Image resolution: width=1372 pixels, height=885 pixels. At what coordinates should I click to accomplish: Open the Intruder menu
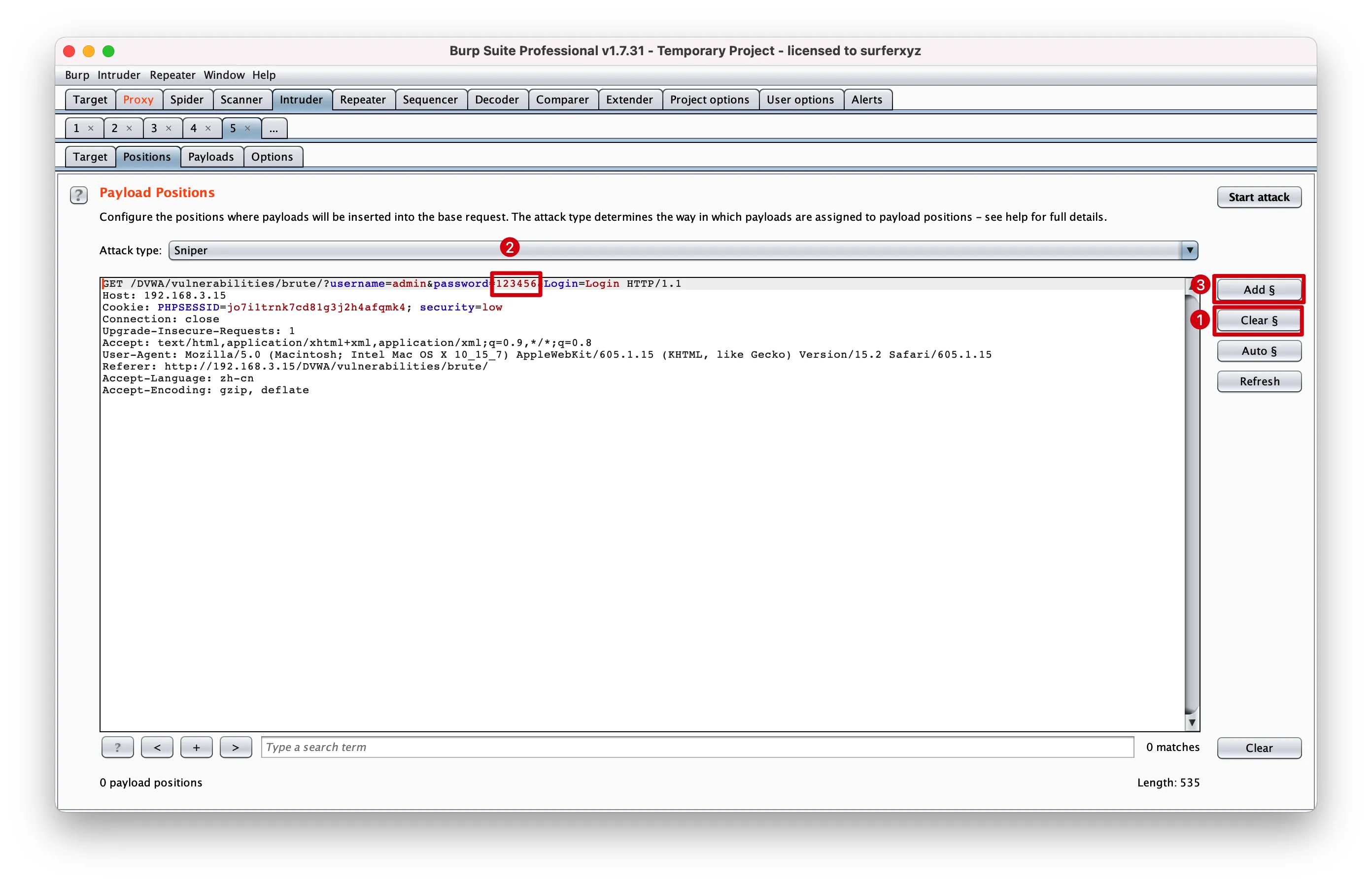click(x=119, y=75)
